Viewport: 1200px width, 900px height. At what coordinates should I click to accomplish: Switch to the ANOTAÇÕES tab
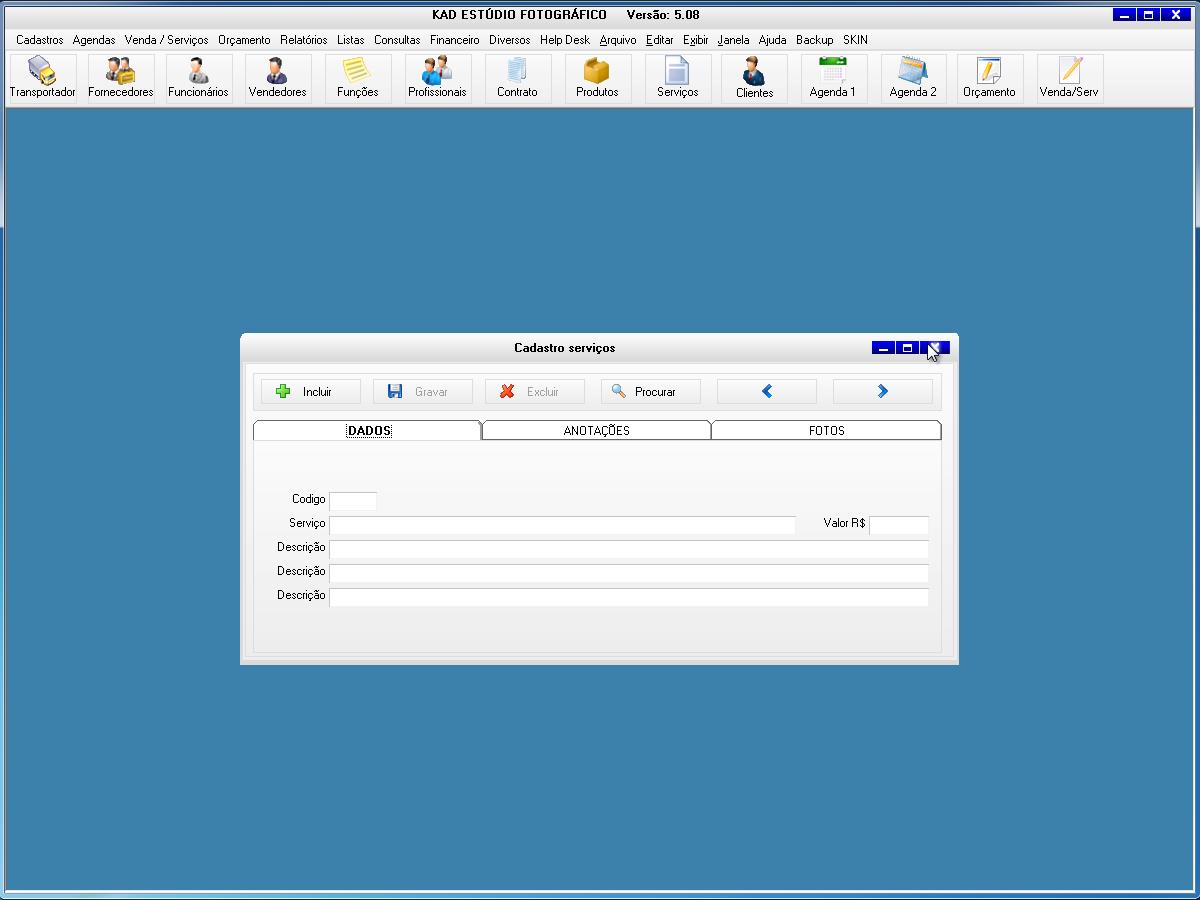[597, 431]
